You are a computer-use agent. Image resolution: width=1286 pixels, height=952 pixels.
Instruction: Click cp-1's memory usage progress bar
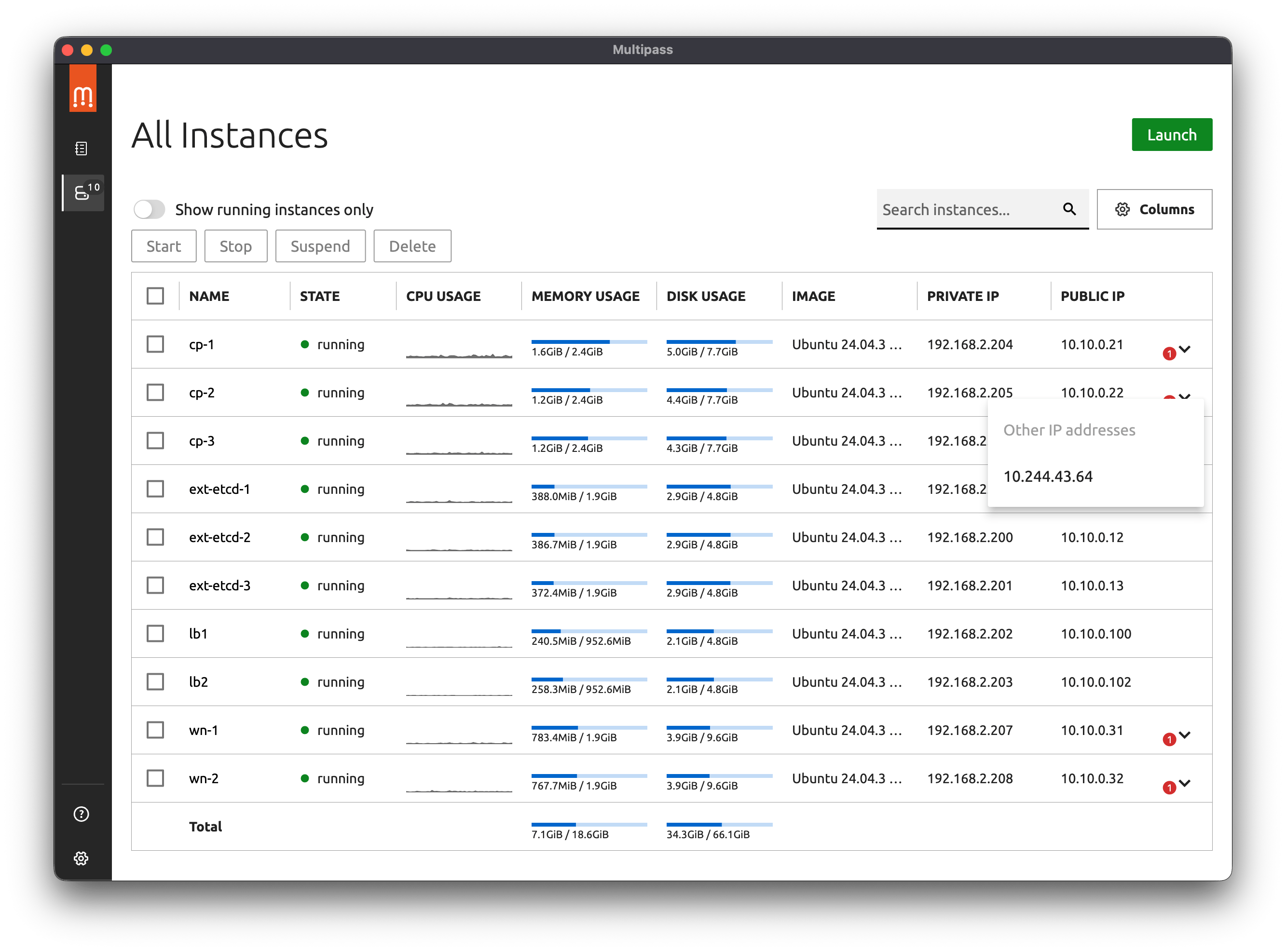[x=589, y=340]
